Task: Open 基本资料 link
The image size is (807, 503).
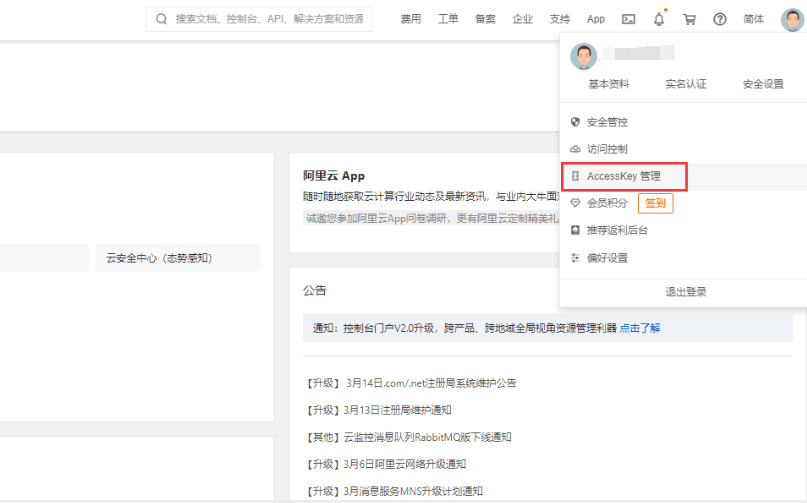Action: click(609, 84)
